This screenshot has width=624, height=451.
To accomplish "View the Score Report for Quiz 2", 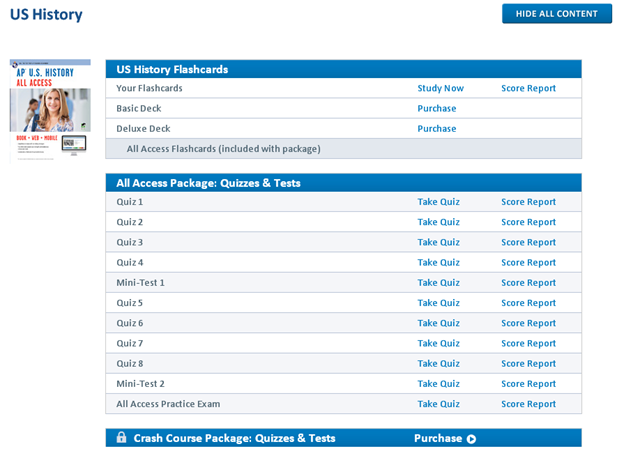I will click(528, 222).
